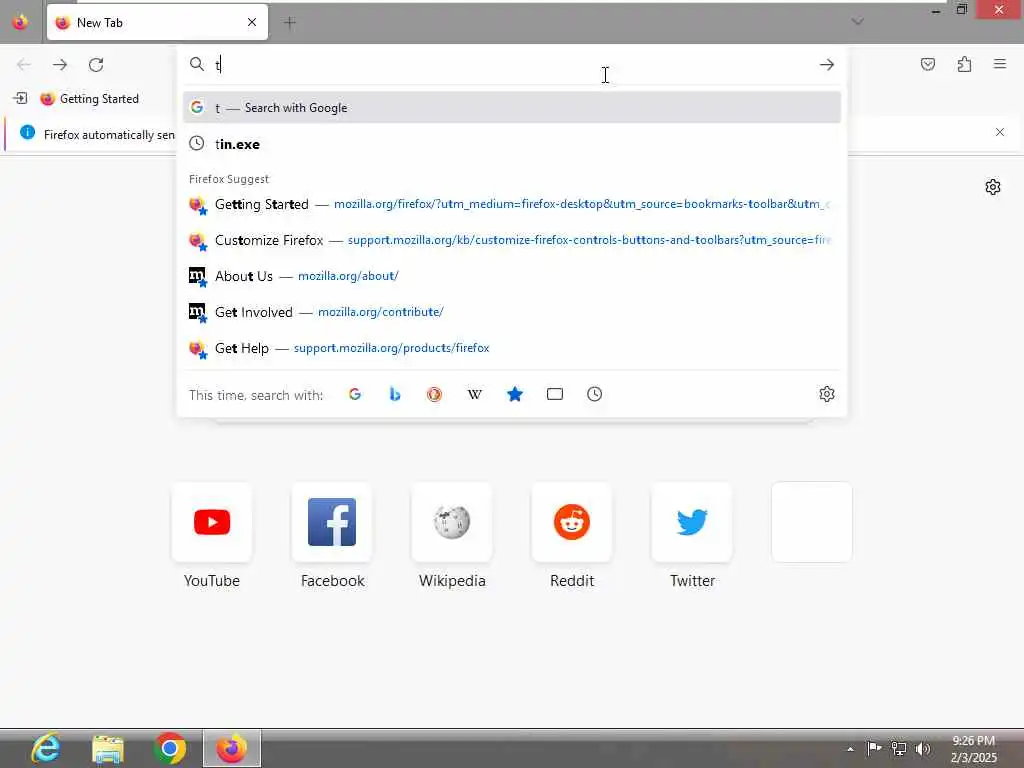Viewport: 1024px width, 768px height.
Task: Show hidden system tray icons
Action: pos(850,748)
